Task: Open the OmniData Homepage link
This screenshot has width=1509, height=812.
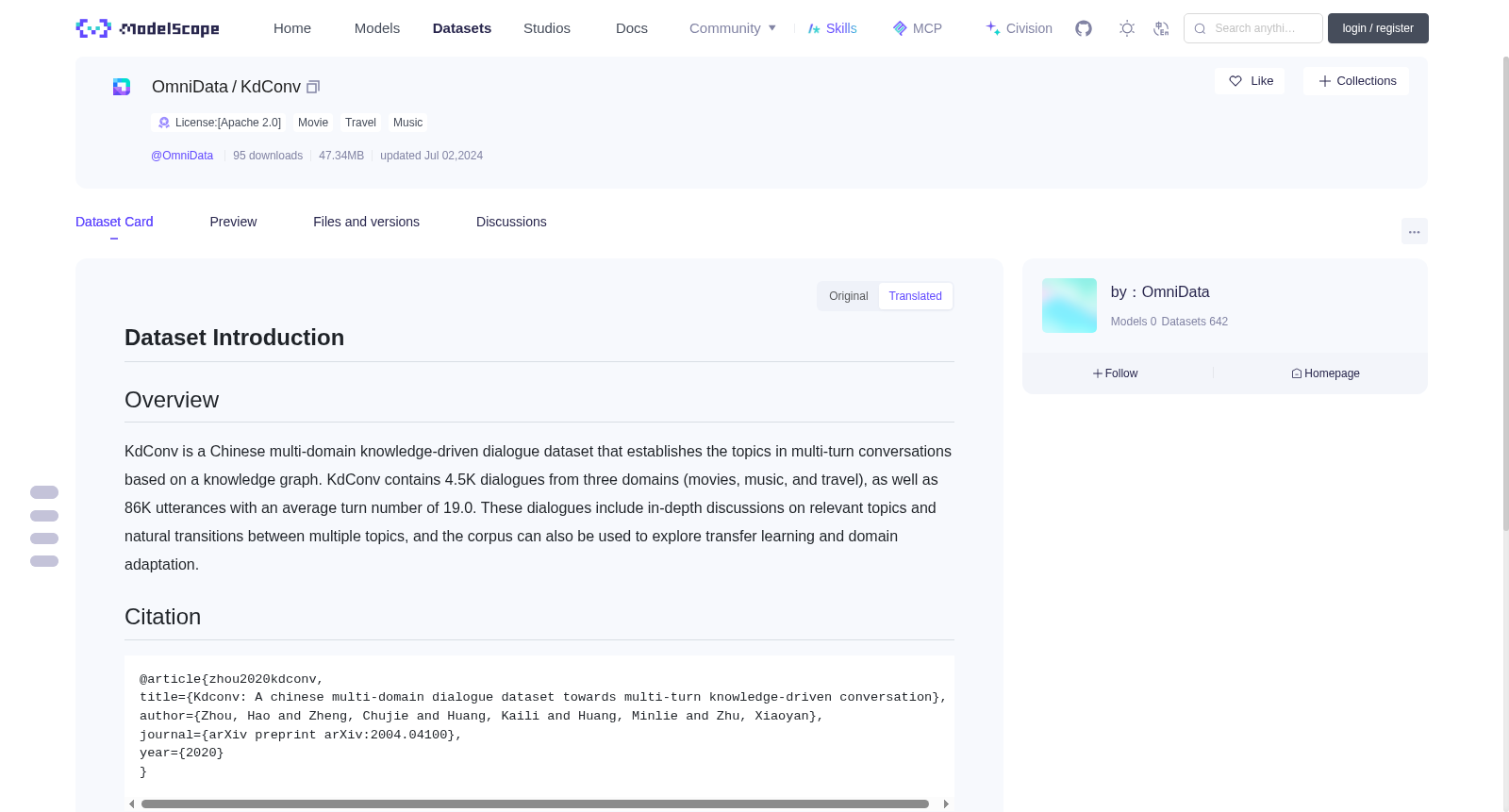Action: click(1326, 373)
